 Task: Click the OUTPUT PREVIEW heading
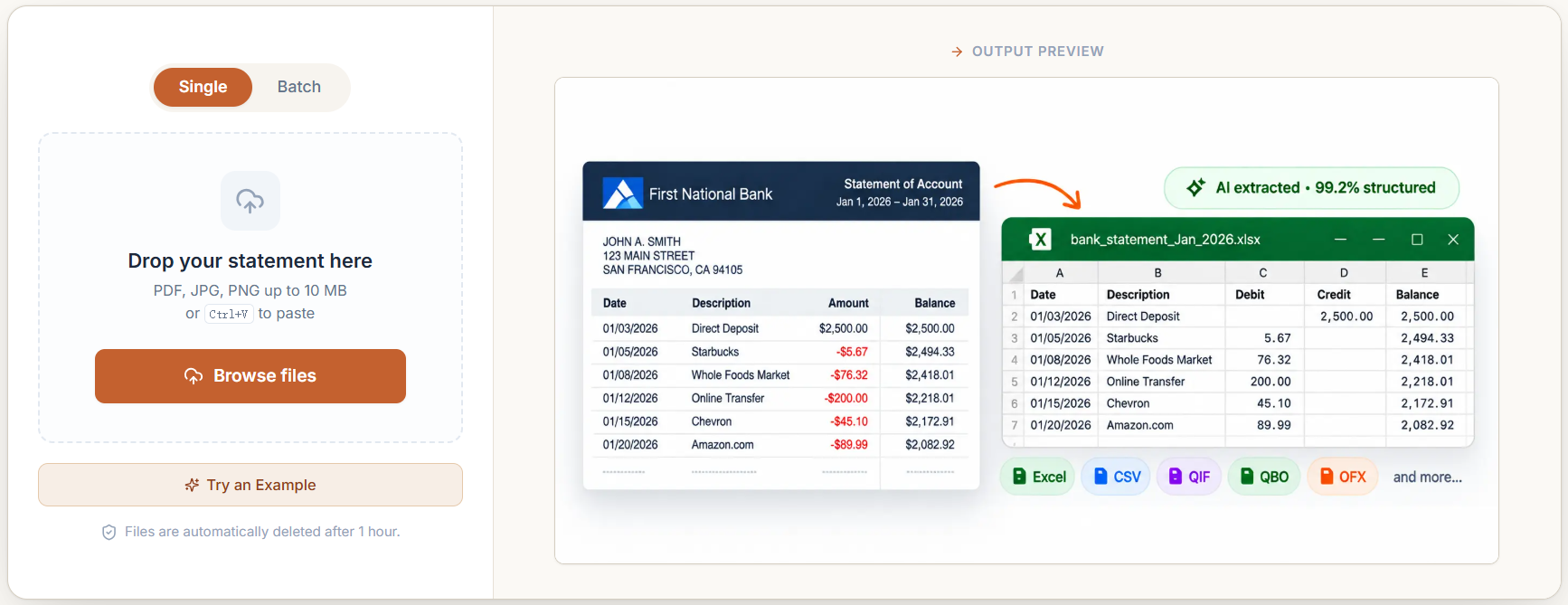[x=1038, y=52]
